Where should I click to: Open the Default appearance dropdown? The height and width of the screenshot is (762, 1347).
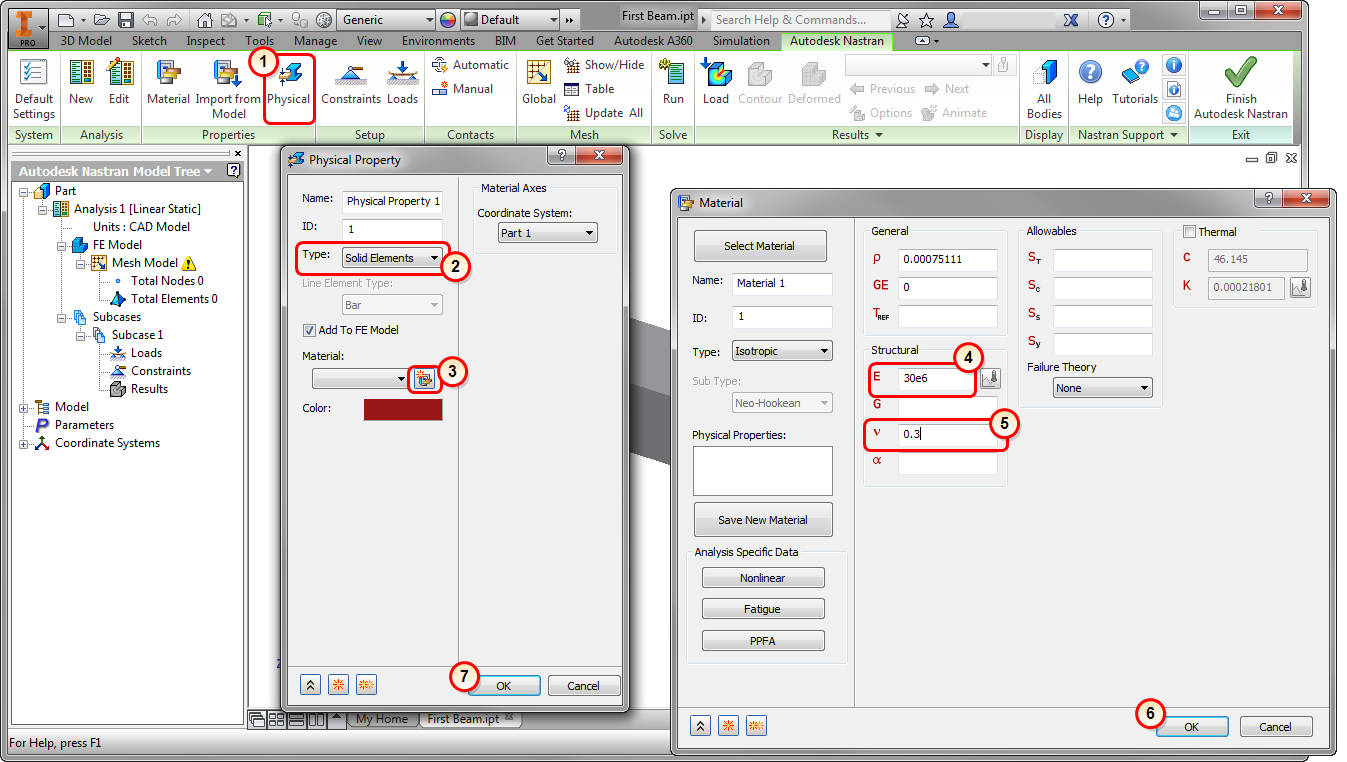coord(510,19)
